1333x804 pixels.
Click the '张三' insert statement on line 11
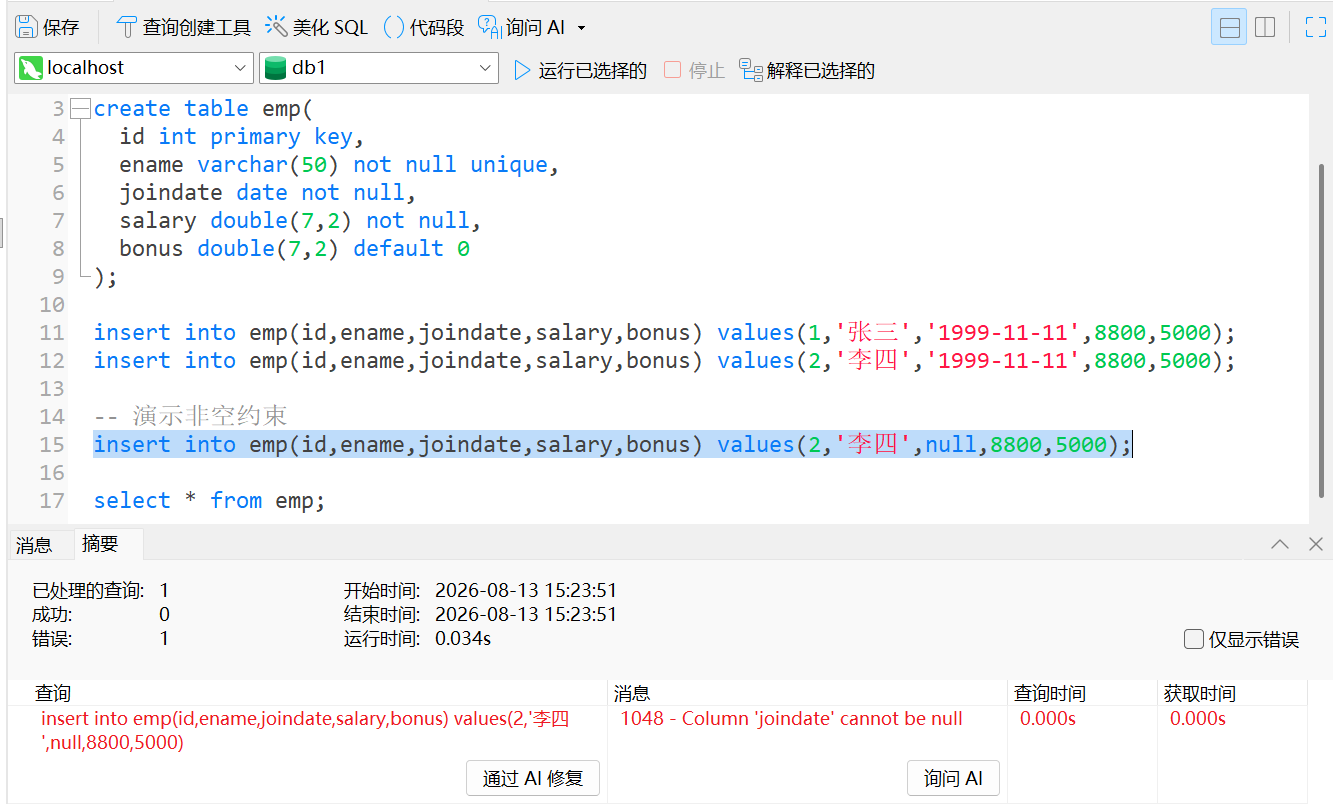point(665,332)
